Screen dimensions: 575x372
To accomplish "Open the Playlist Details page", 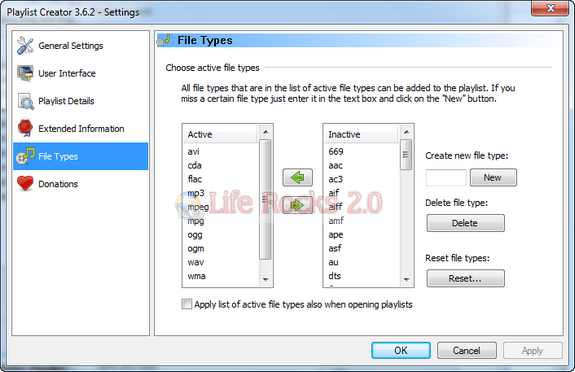I will point(81,101).
